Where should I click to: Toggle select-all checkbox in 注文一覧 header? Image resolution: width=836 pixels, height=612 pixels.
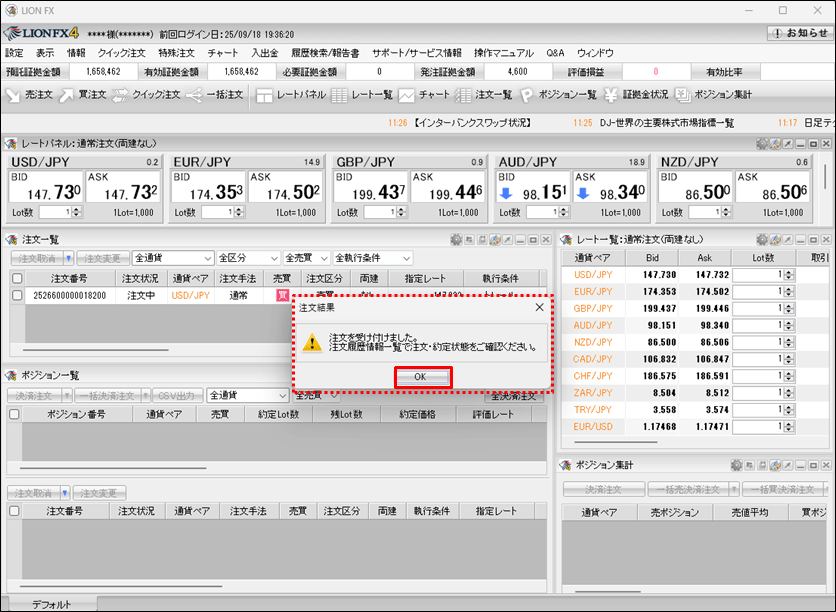pyautogui.click(x=16, y=278)
